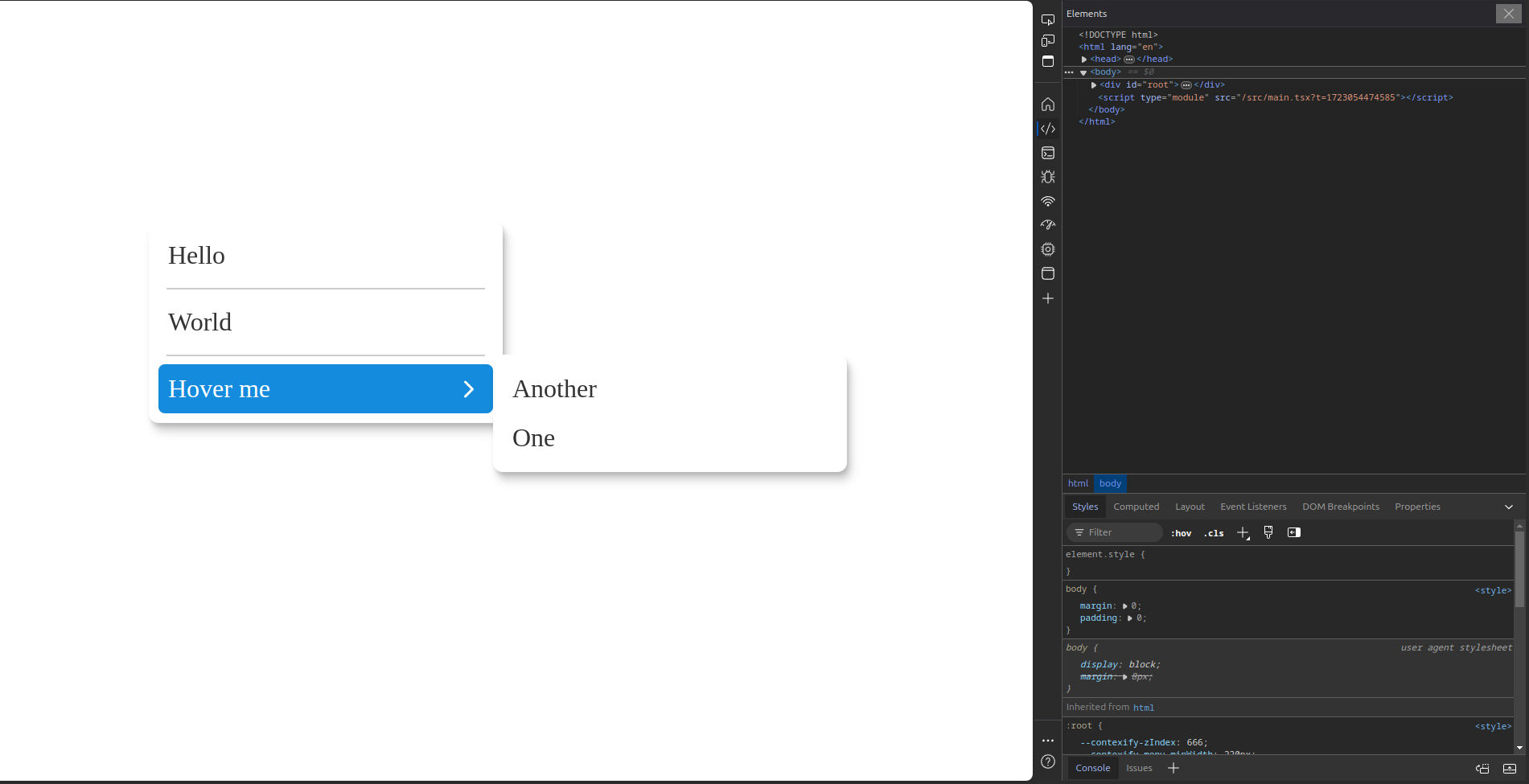Show more style tabs chevron
Viewport: 1529px width, 784px height.
pos(1508,507)
